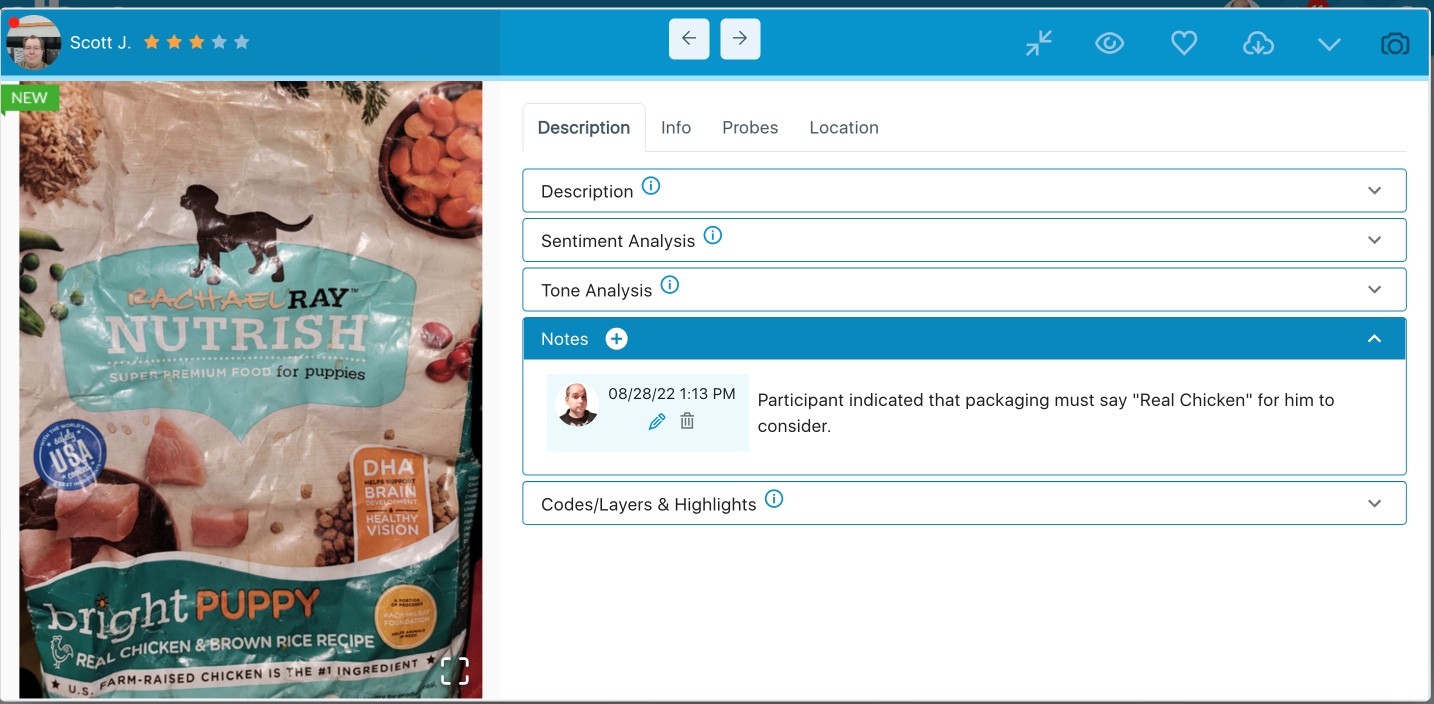Collapse the view with the minimize arrows icon

click(1038, 43)
